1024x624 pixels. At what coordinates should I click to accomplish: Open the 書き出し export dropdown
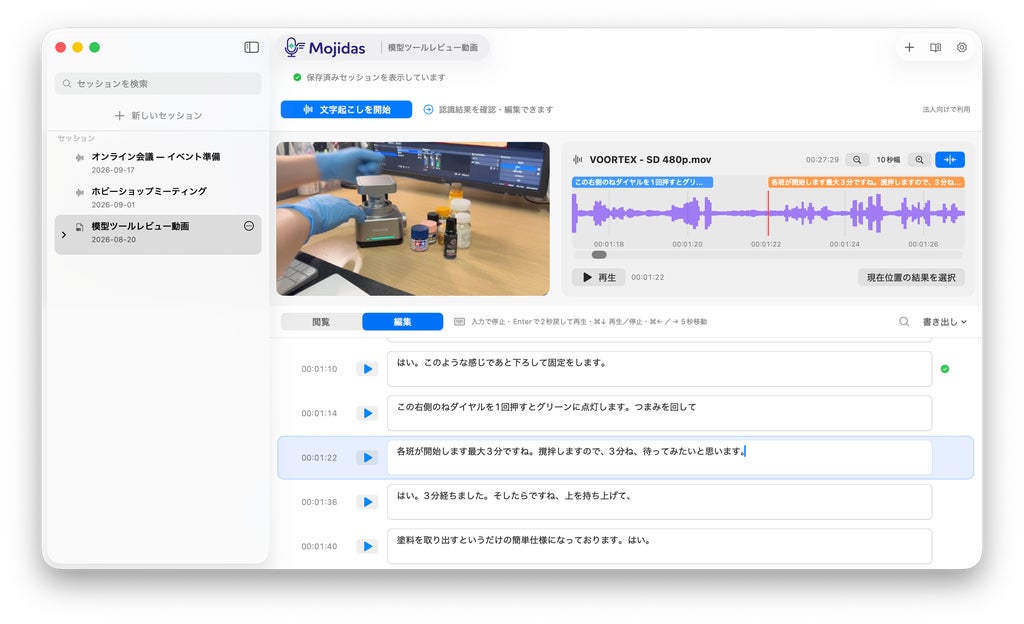click(x=944, y=321)
